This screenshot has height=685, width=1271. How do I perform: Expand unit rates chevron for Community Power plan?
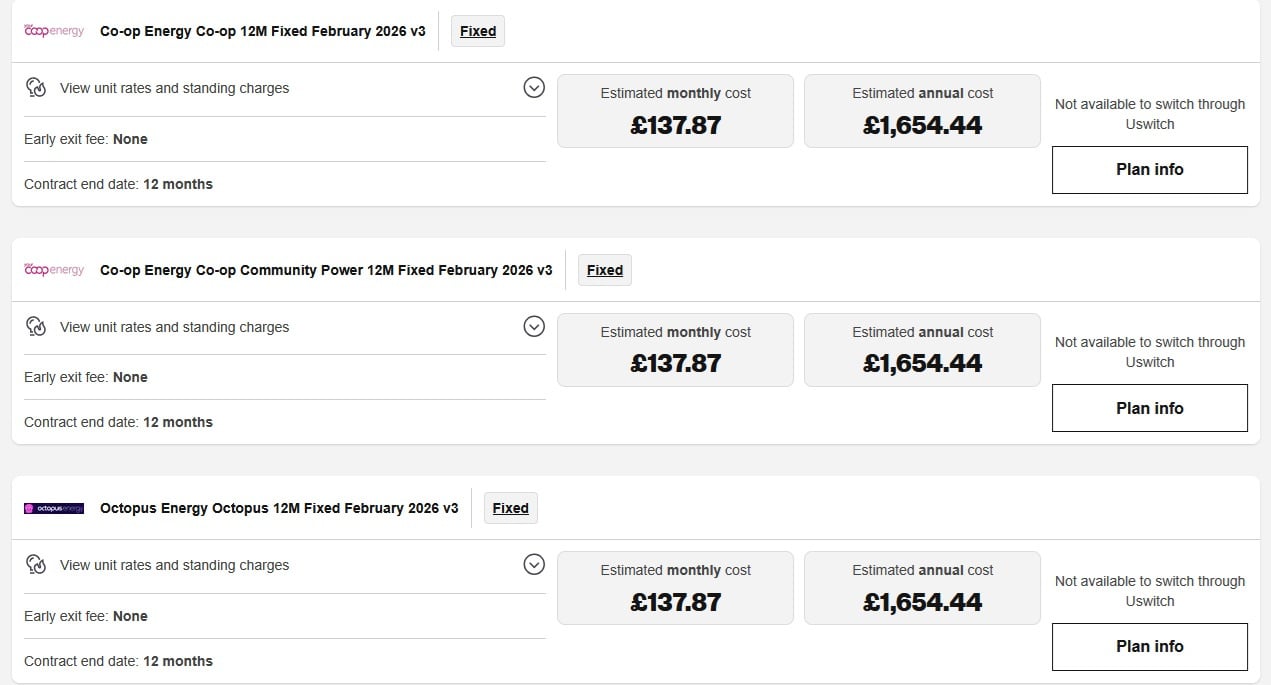pyautogui.click(x=534, y=327)
